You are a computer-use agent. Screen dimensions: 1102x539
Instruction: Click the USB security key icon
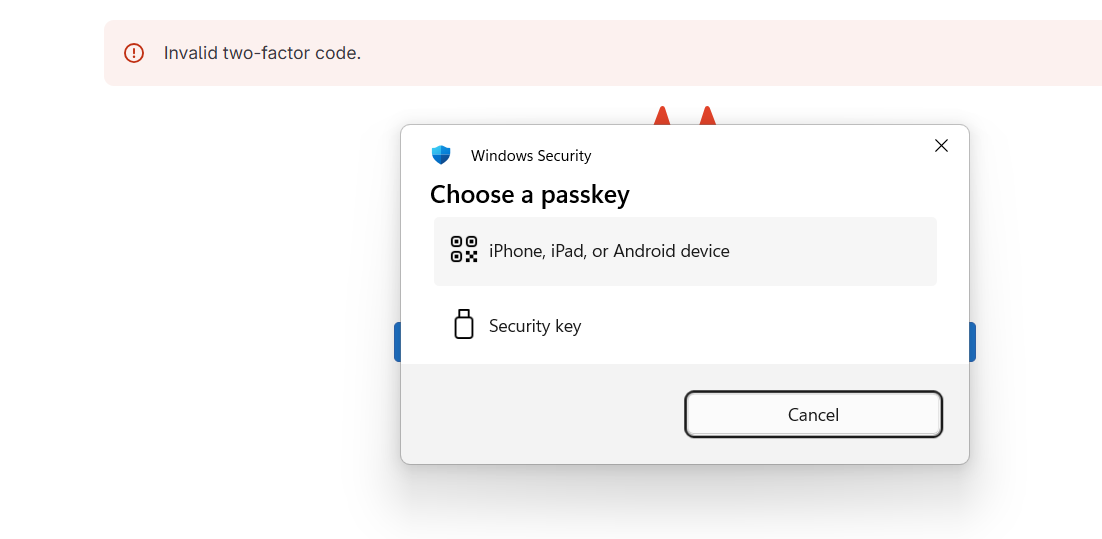463,325
